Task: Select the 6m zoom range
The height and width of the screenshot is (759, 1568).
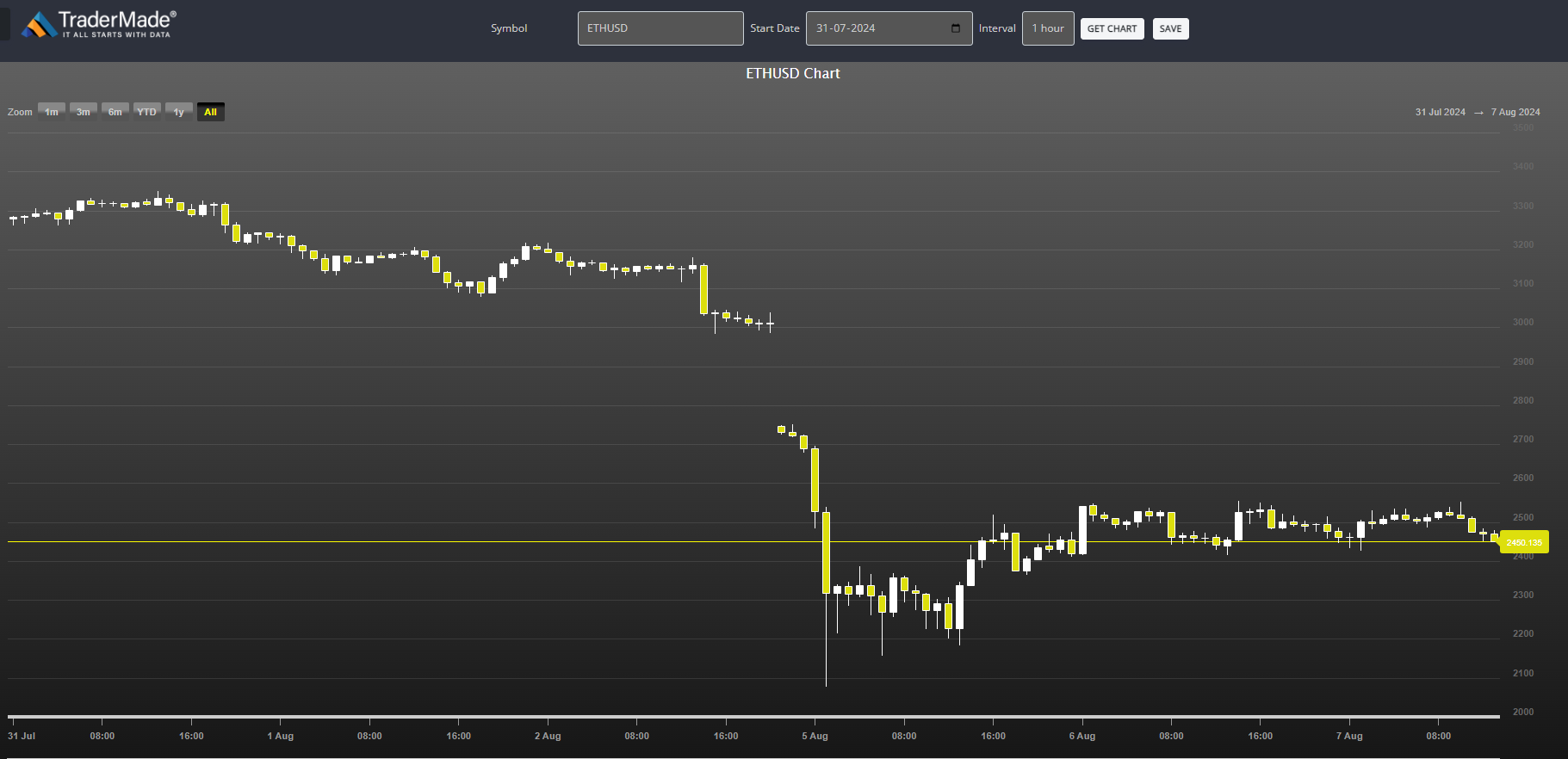Action: pos(115,112)
